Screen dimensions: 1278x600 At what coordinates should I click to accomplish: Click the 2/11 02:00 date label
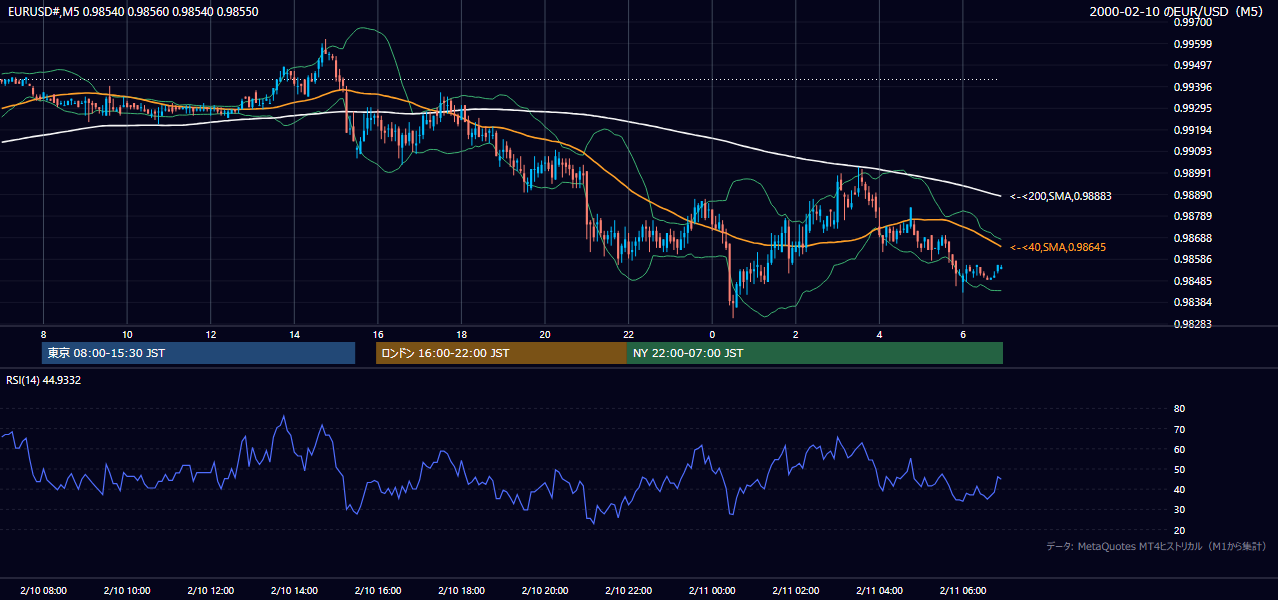click(x=795, y=590)
